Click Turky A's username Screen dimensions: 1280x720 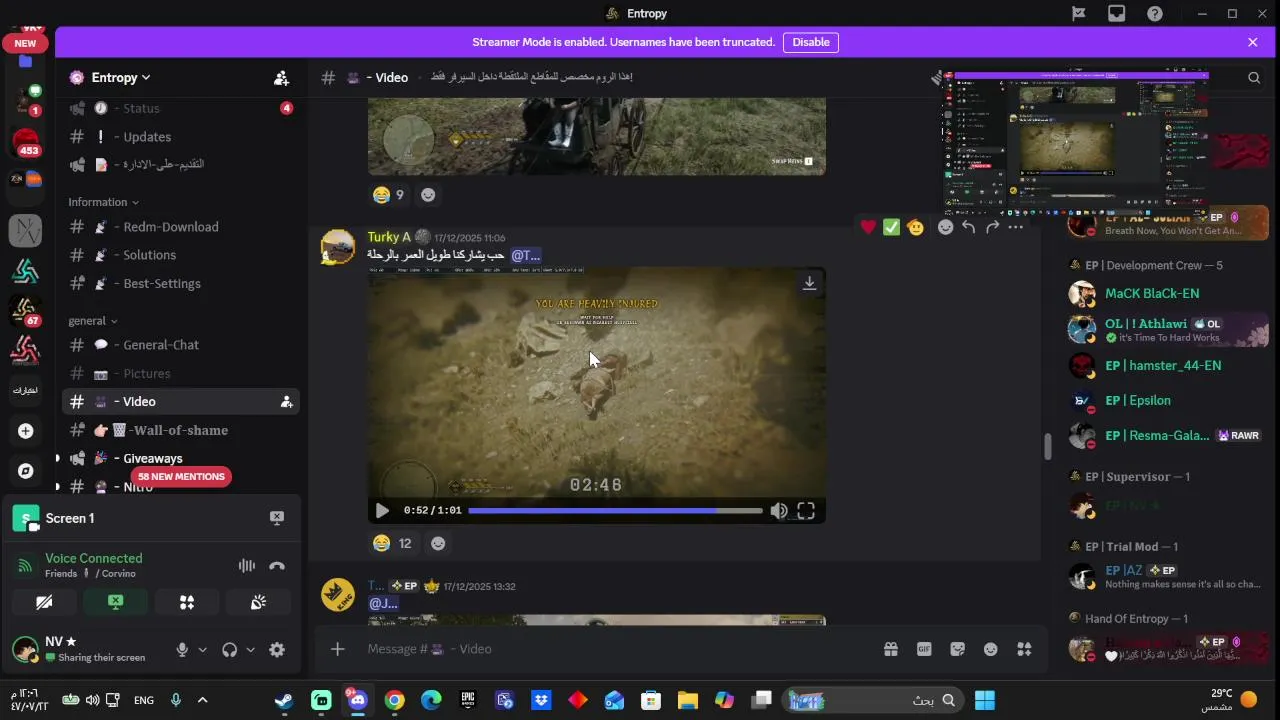coord(389,237)
